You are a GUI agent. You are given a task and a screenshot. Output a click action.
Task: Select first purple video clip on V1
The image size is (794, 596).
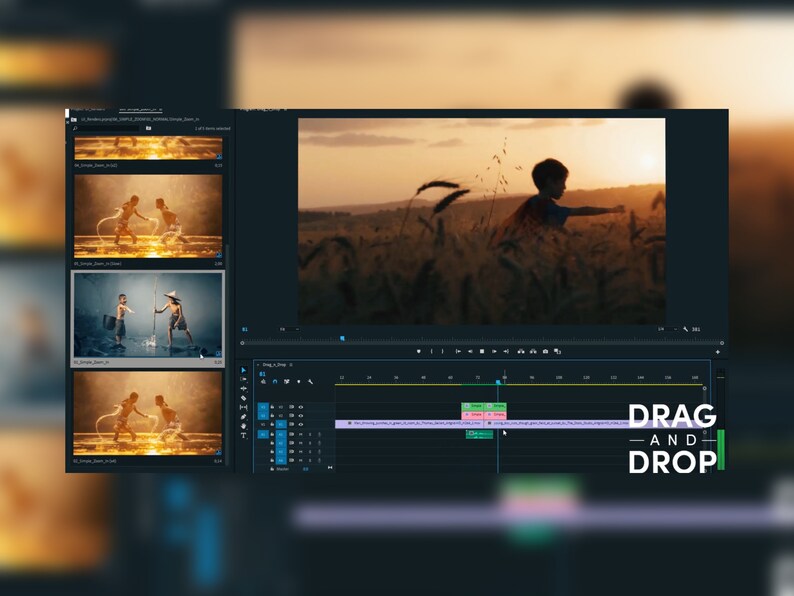pos(409,423)
